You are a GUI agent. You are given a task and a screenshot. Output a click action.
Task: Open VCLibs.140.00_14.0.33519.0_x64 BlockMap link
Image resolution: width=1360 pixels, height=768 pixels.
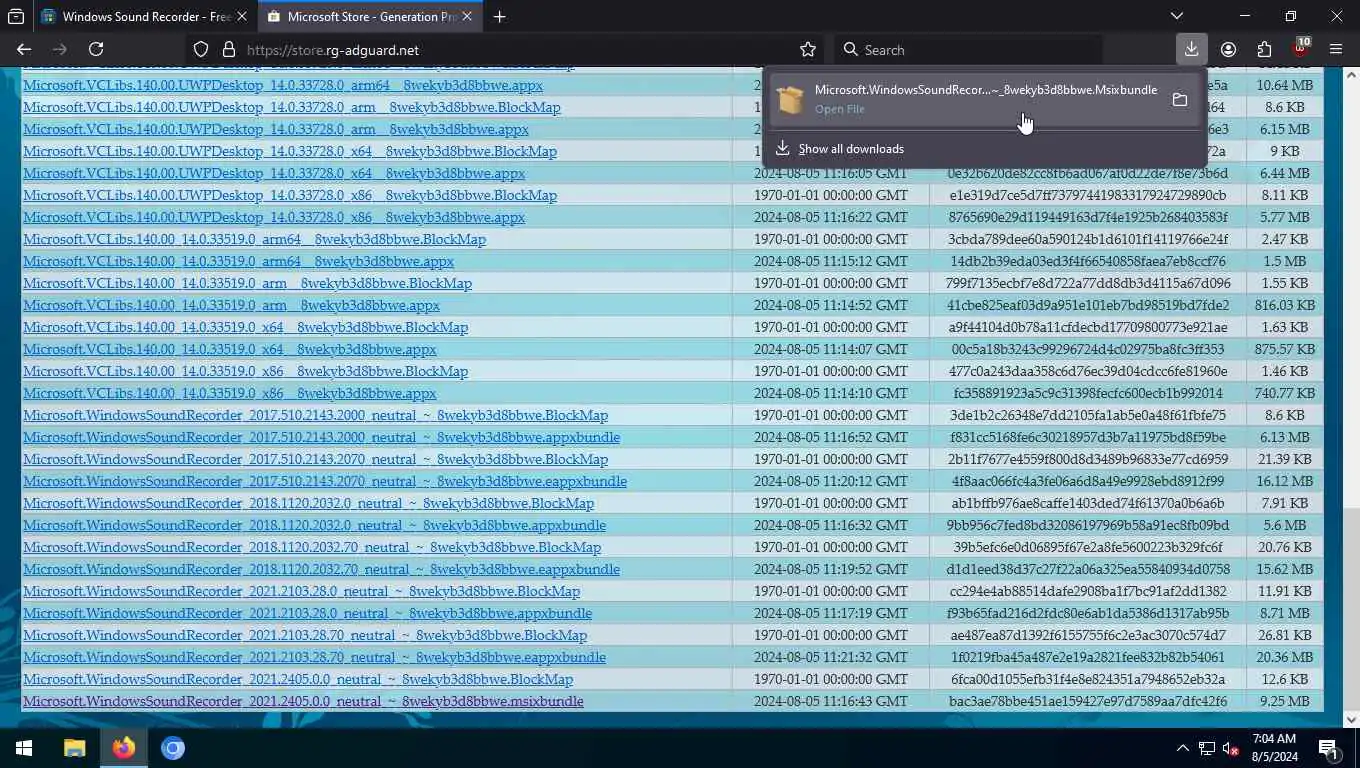point(245,327)
